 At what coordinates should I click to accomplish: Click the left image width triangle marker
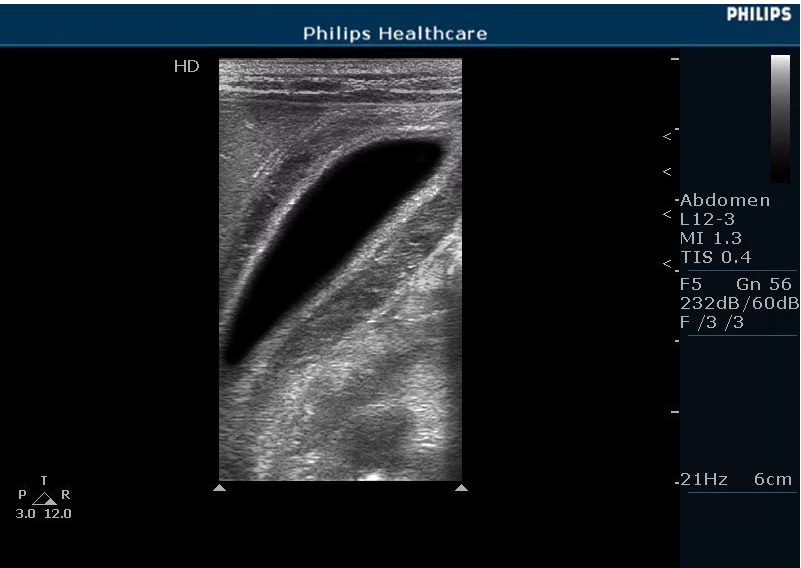[x=220, y=488]
